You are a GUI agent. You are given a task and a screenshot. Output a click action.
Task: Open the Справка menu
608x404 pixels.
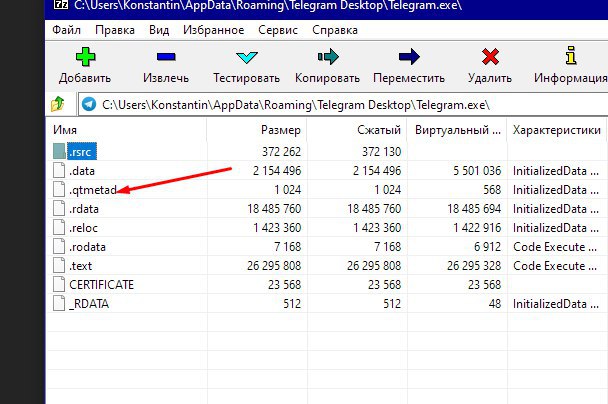tap(335, 30)
